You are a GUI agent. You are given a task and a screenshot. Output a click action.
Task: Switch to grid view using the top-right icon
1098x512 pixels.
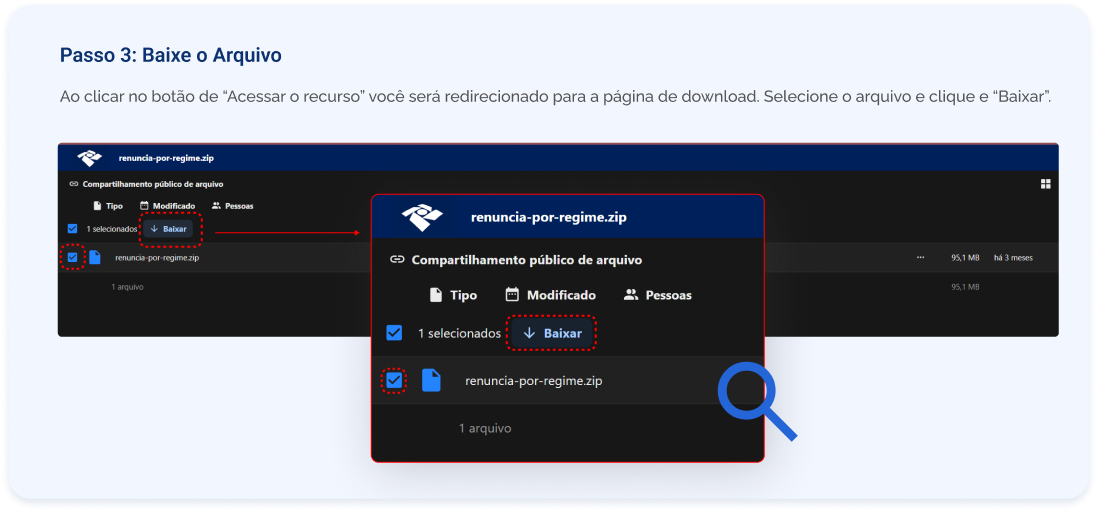click(x=1045, y=184)
